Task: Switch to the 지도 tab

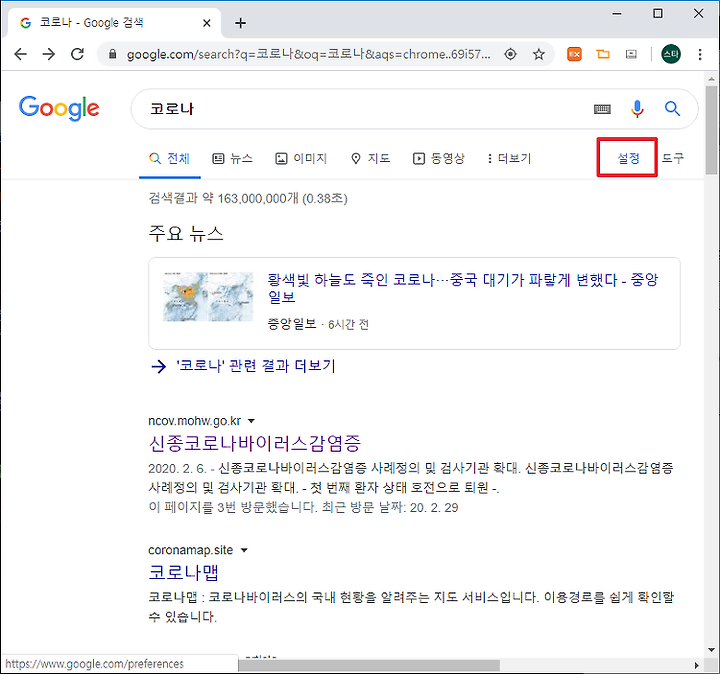Action: [370, 158]
